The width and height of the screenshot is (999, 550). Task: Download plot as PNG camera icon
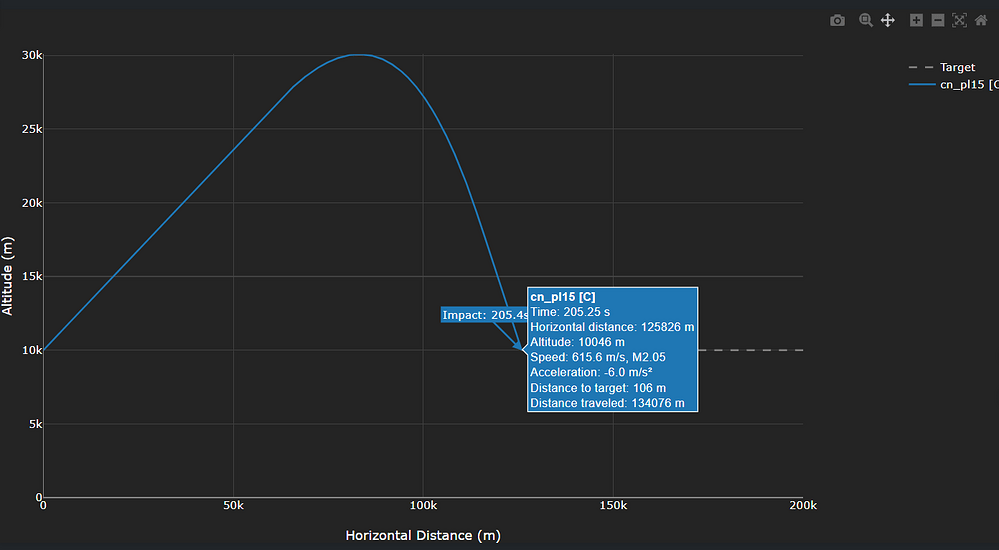(837, 20)
